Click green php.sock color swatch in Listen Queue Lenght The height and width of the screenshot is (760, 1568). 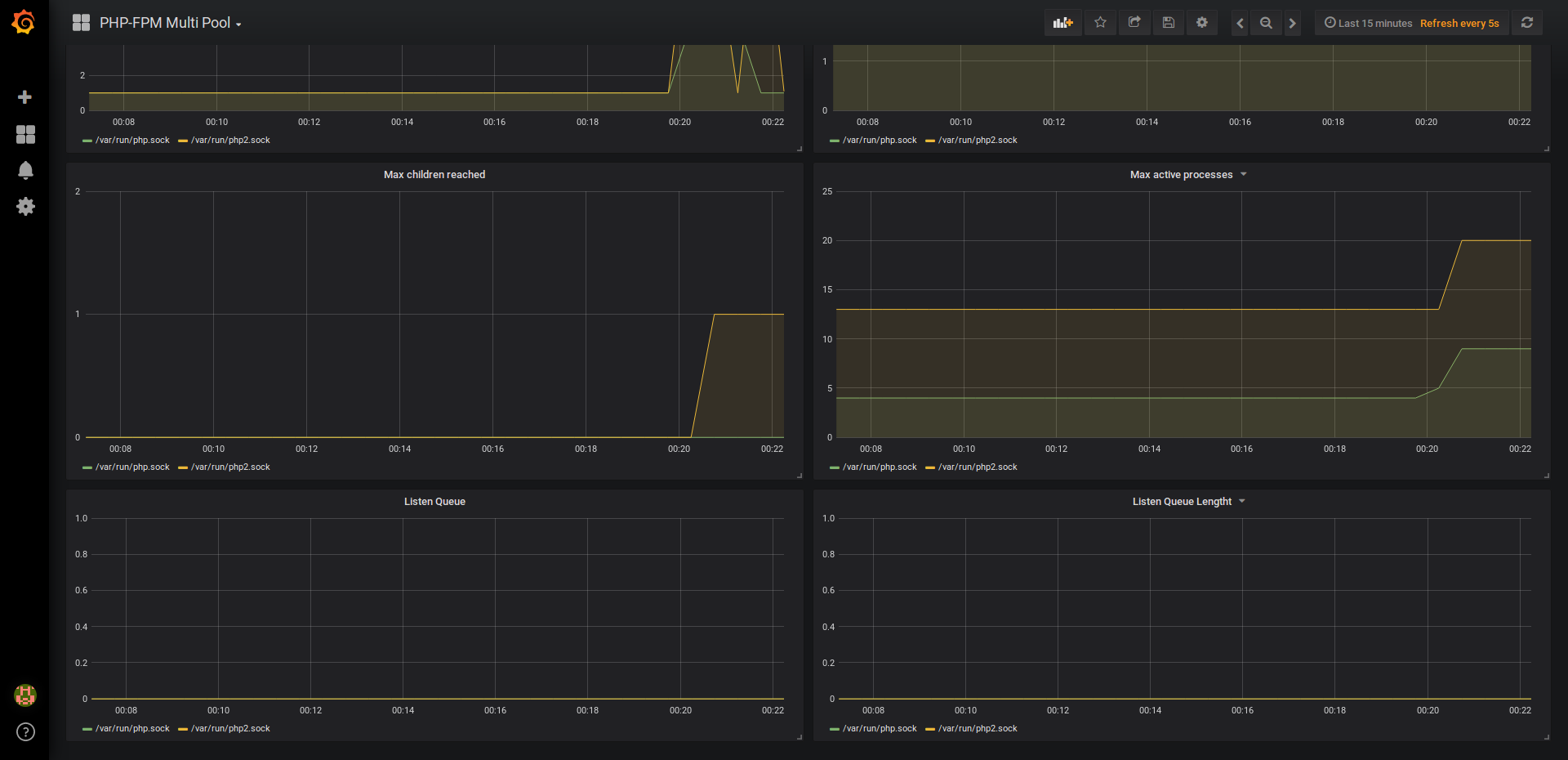(x=835, y=730)
